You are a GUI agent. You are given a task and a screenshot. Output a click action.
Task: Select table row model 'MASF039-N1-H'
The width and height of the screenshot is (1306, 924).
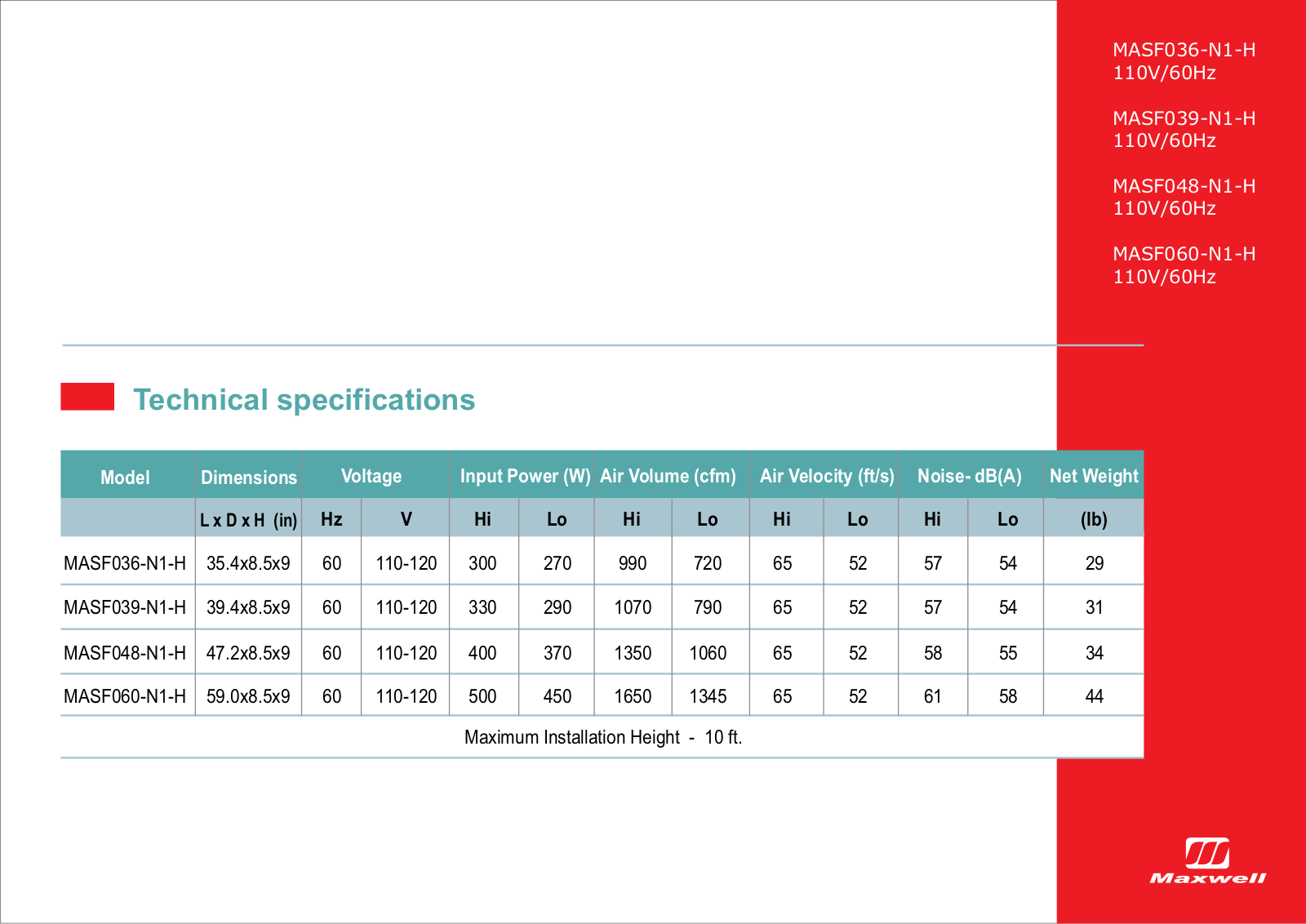point(125,607)
